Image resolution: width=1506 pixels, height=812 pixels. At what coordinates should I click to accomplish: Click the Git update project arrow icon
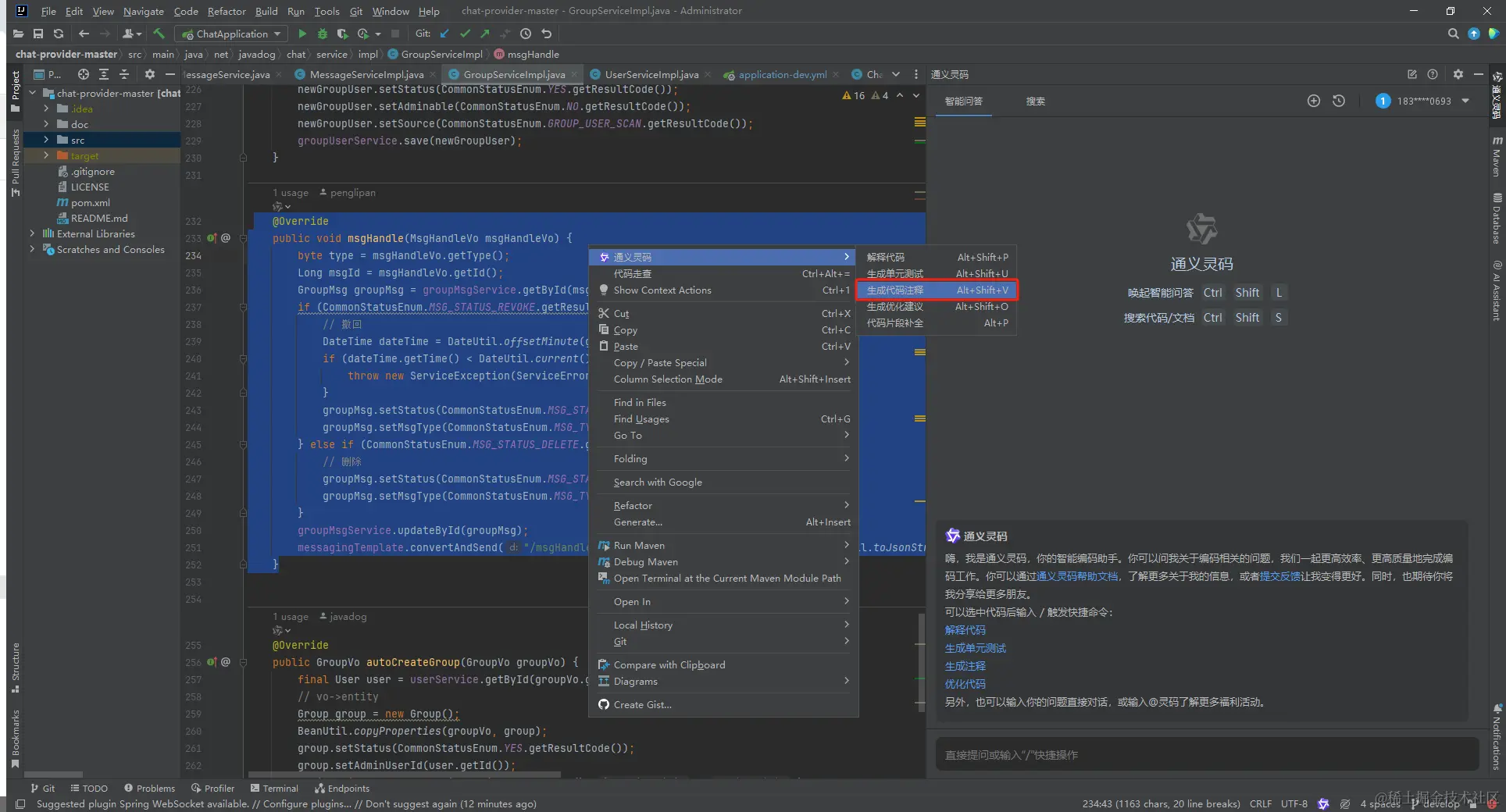[x=444, y=34]
